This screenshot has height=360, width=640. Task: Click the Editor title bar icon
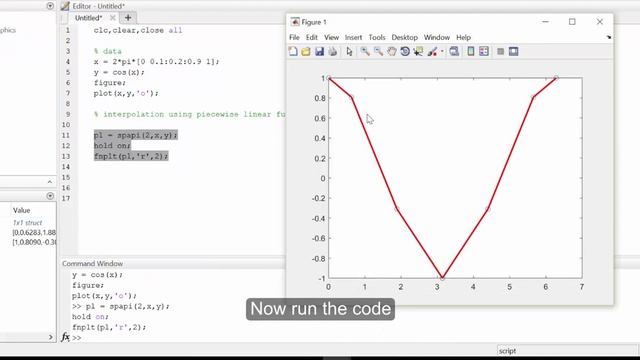point(65,6)
